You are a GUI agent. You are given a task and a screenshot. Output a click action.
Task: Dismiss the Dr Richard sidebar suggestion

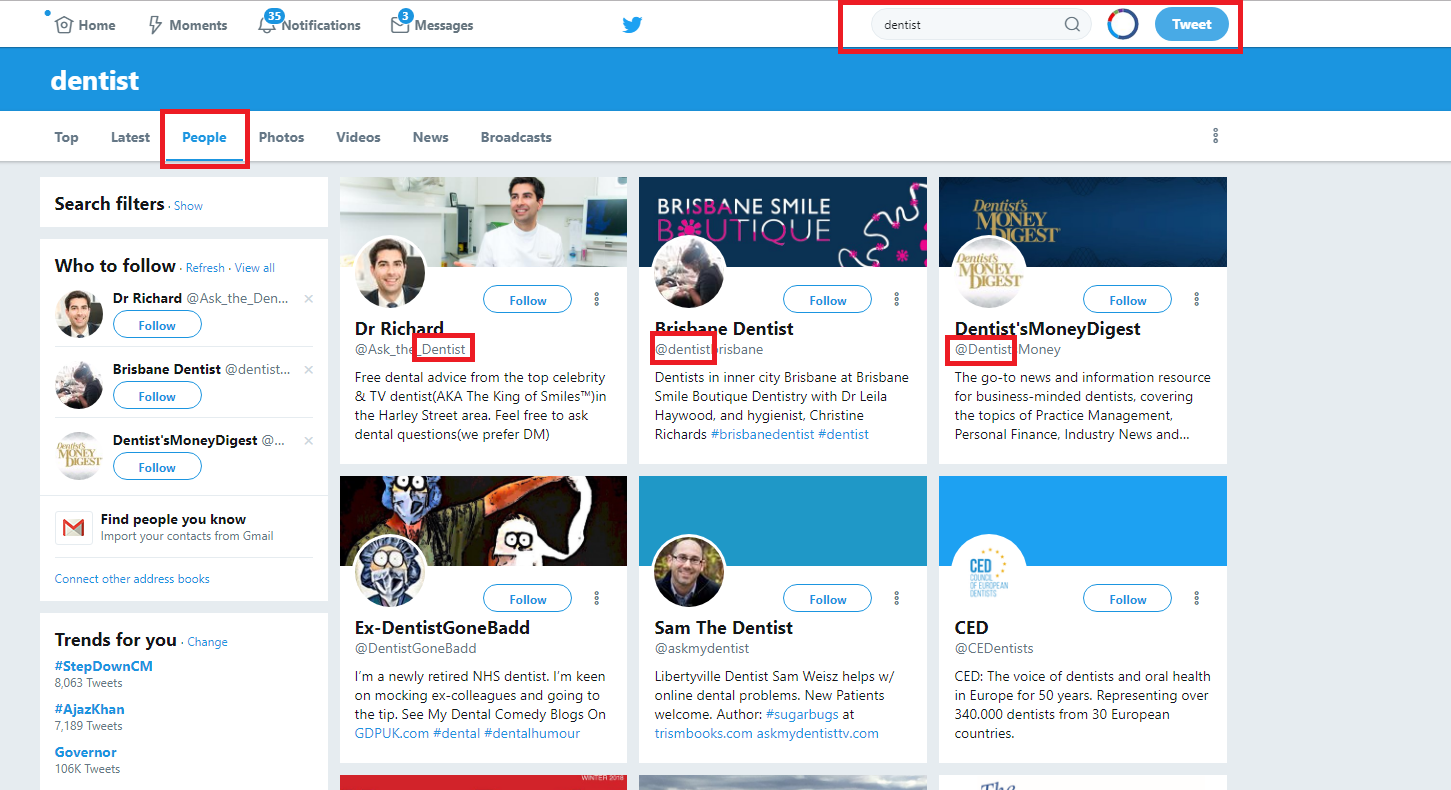click(308, 299)
